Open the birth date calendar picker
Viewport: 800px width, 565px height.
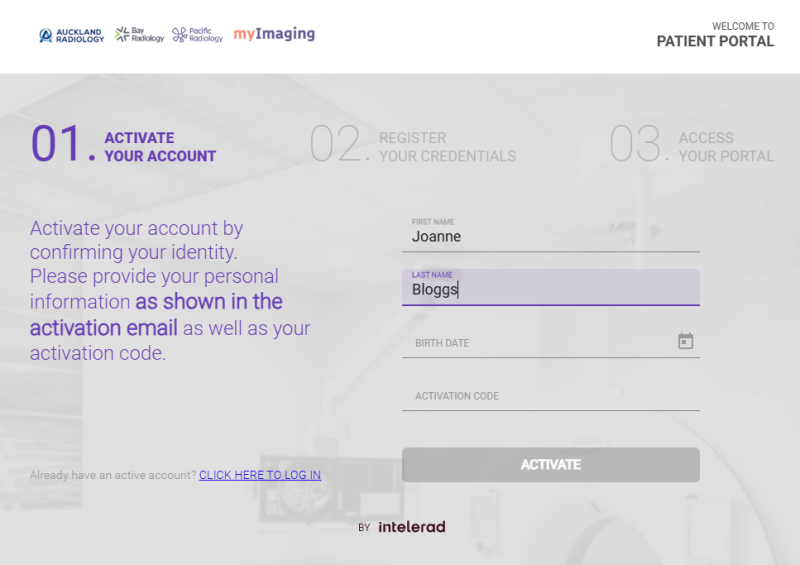[x=685, y=341]
